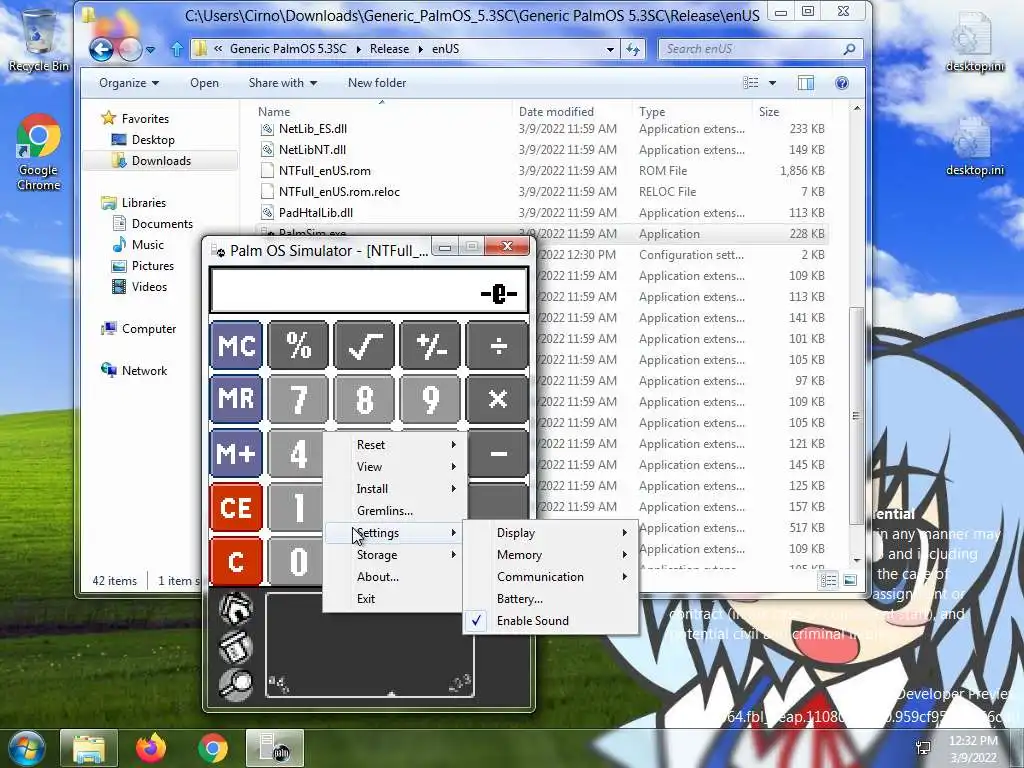Tap the number 4 calculator key
The width and height of the screenshot is (1024, 768).
(296, 453)
